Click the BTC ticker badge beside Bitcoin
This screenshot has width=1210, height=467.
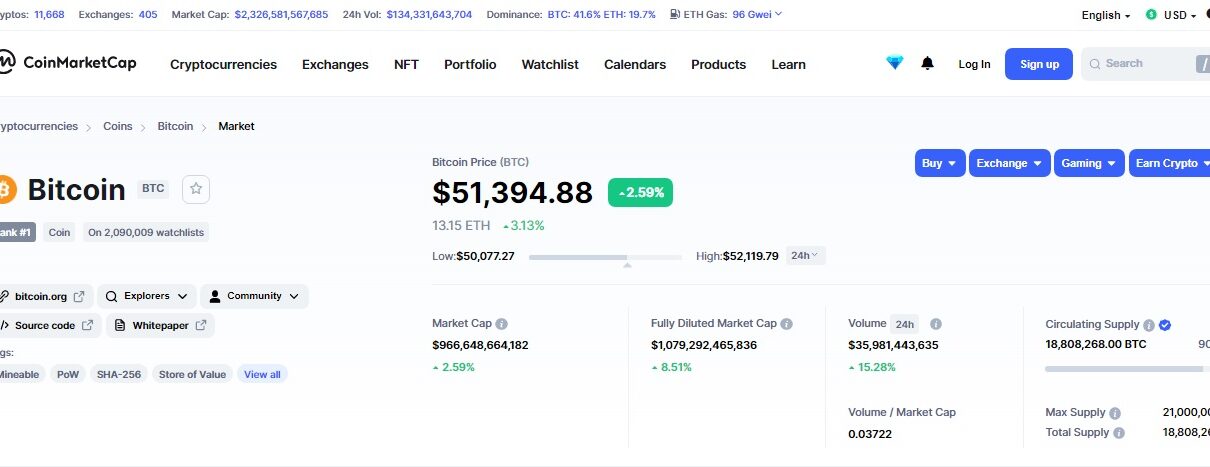click(153, 188)
